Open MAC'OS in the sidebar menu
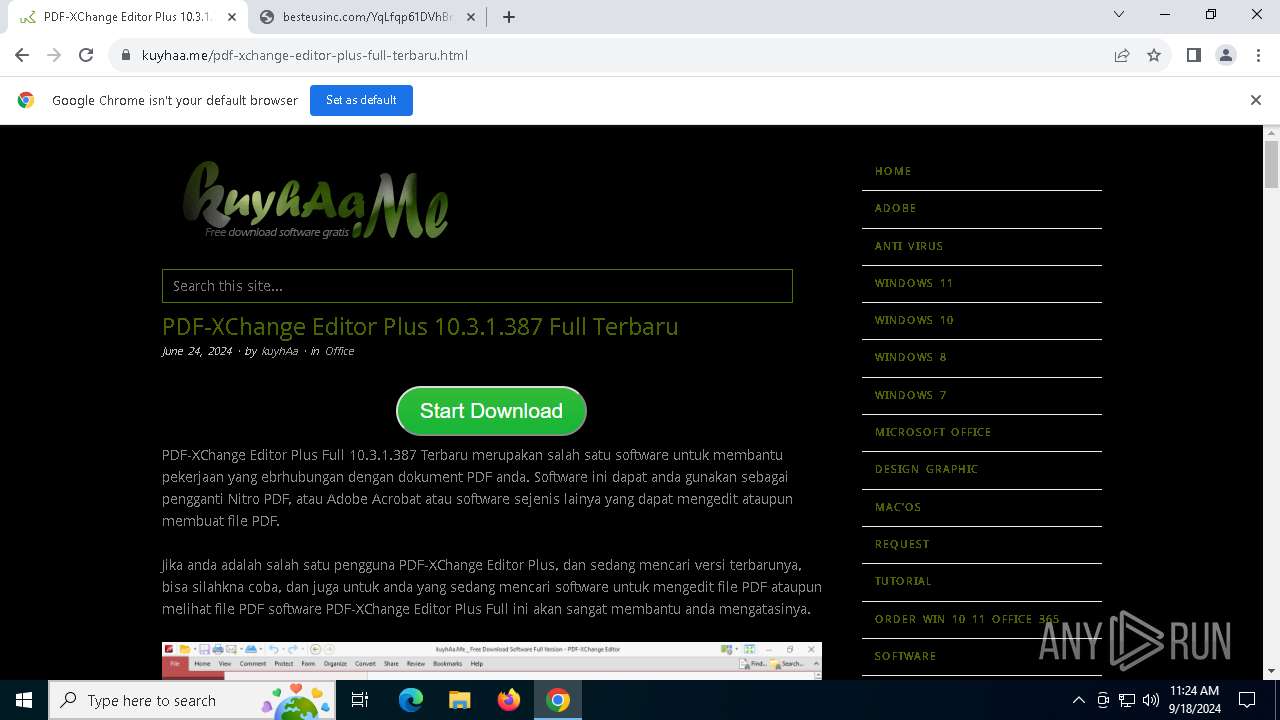Image resolution: width=1280 pixels, height=720 pixels. coord(898,507)
